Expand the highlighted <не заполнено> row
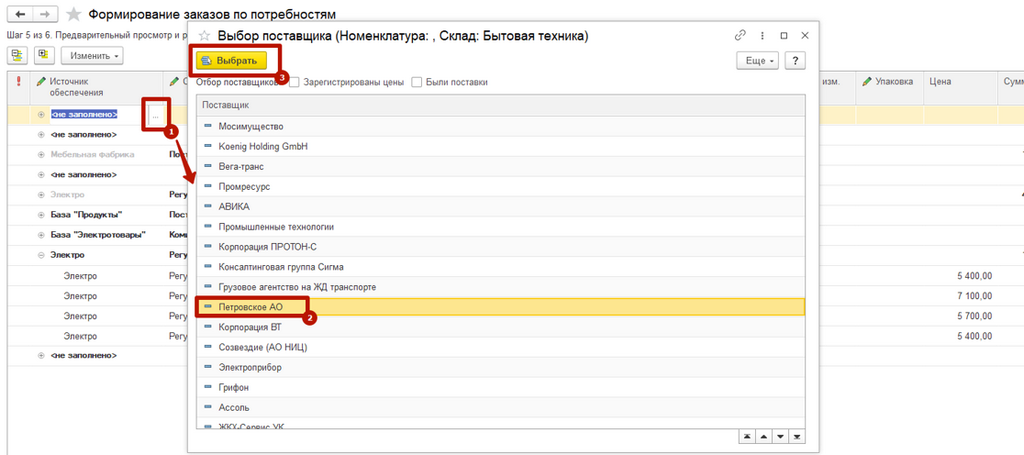Image resolution: width=1024 pixels, height=455 pixels. (41, 115)
